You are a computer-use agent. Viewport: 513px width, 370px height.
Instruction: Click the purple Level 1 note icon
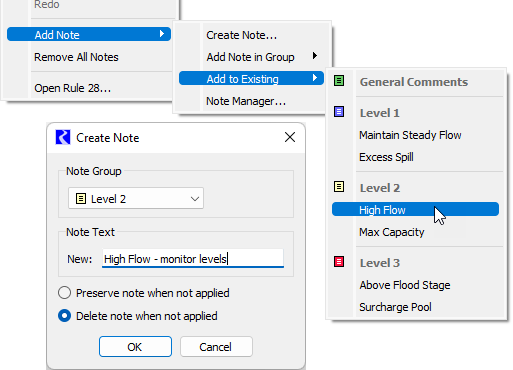(x=339, y=111)
